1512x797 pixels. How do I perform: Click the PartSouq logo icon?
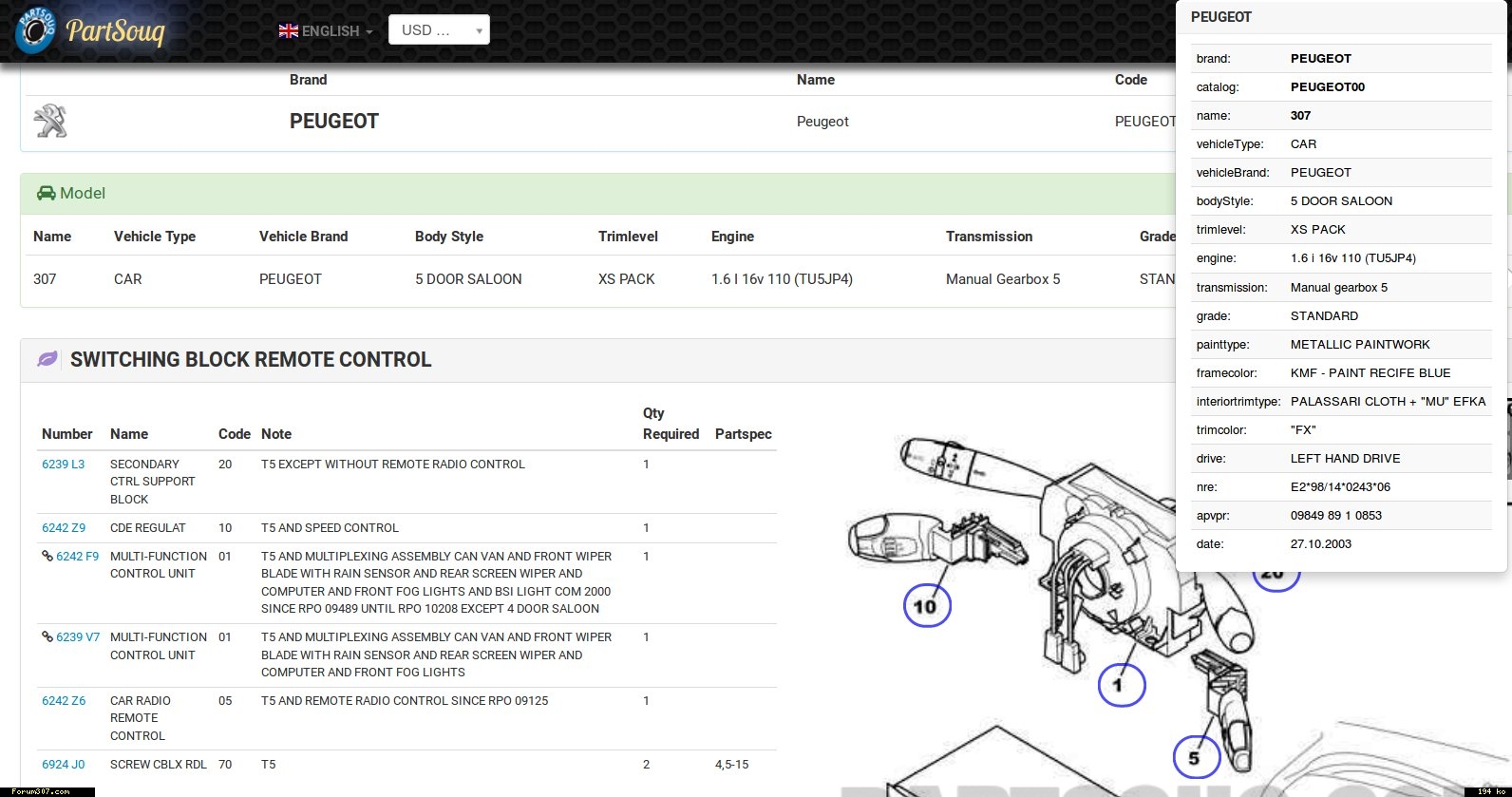35,29
